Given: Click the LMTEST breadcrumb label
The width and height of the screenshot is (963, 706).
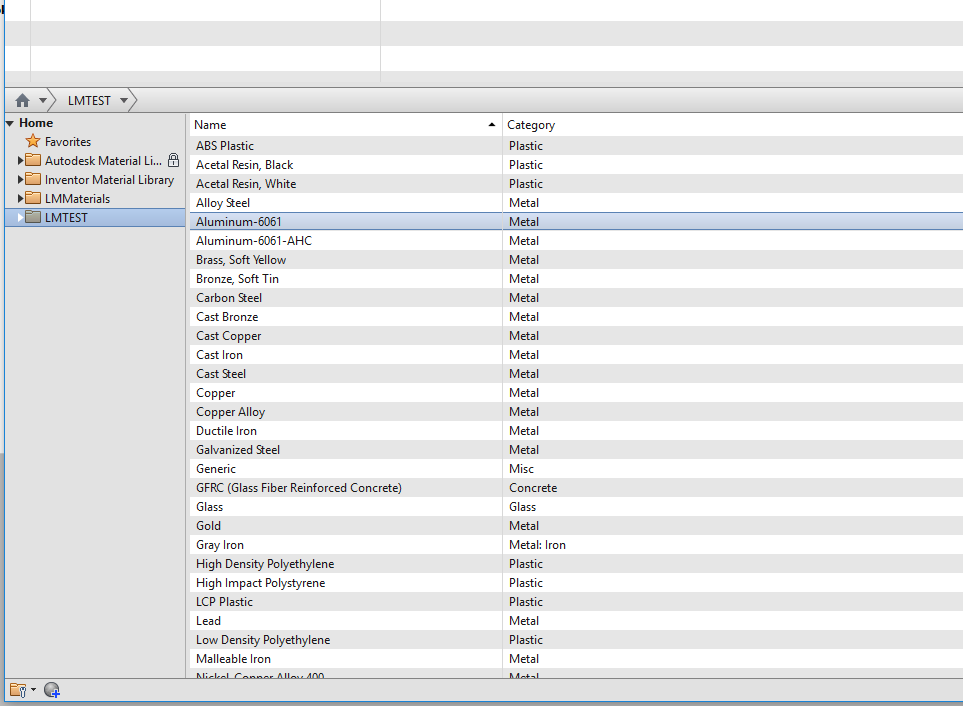Looking at the screenshot, I should (89, 101).
